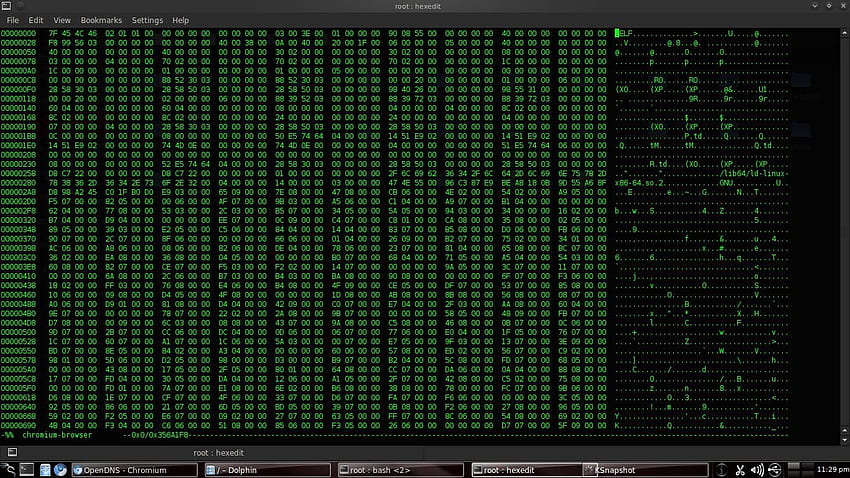The image size is (850, 478).
Task: Switch to the Dolphin taskbar window
Action: [x=267, y=470]
